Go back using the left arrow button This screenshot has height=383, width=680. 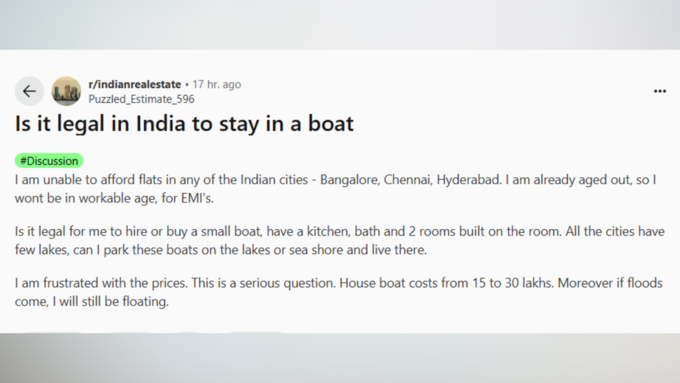tap(29, 91)
